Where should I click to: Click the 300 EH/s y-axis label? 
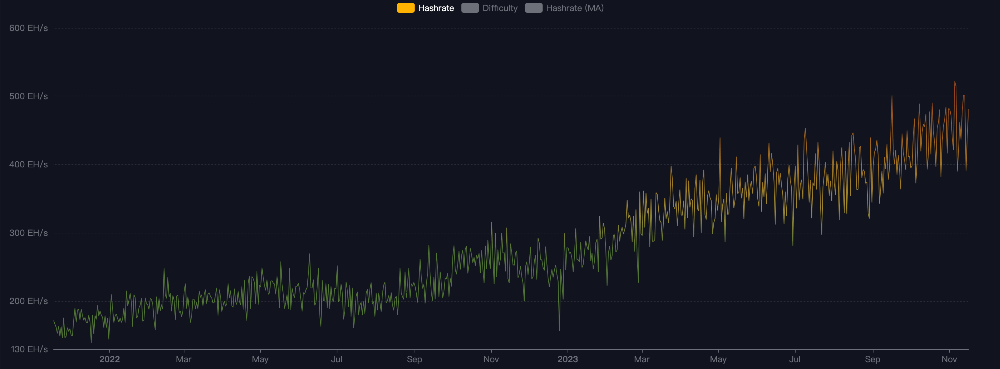pos(29,233)
